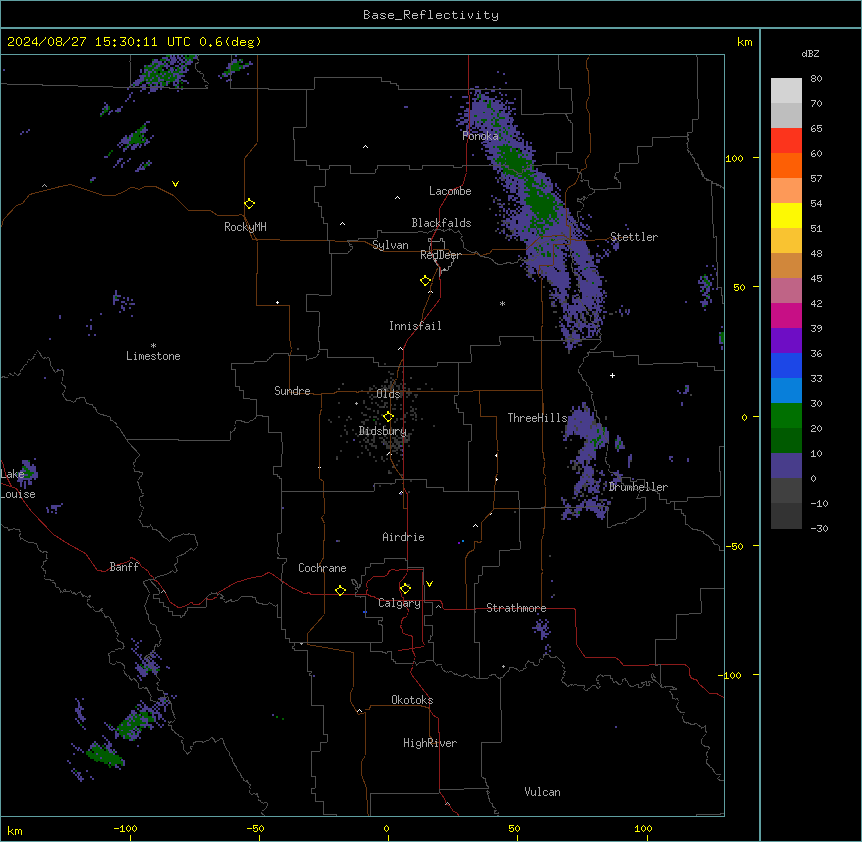Select the Sylvan label

[x=390, y=245]
